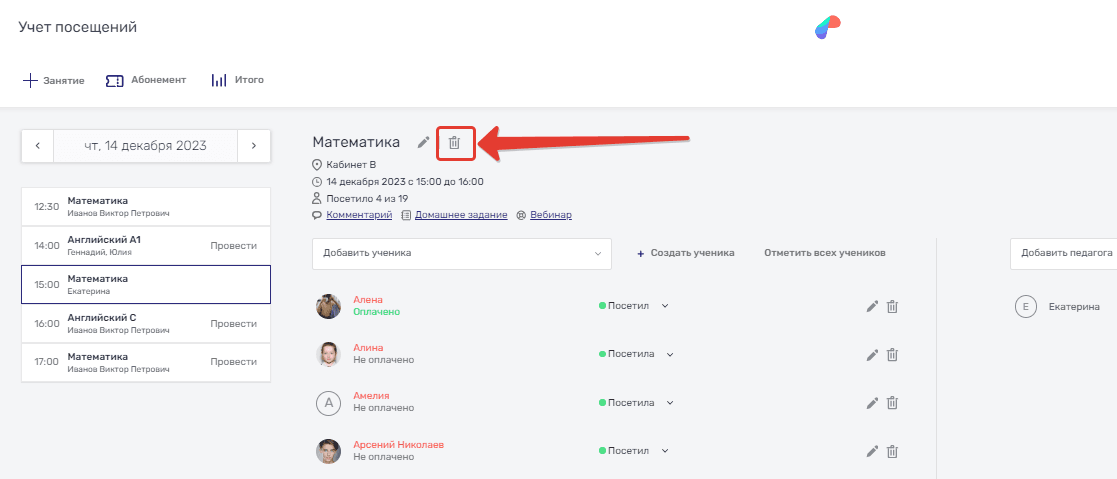Go to previous day arrow

coord(38,146)
